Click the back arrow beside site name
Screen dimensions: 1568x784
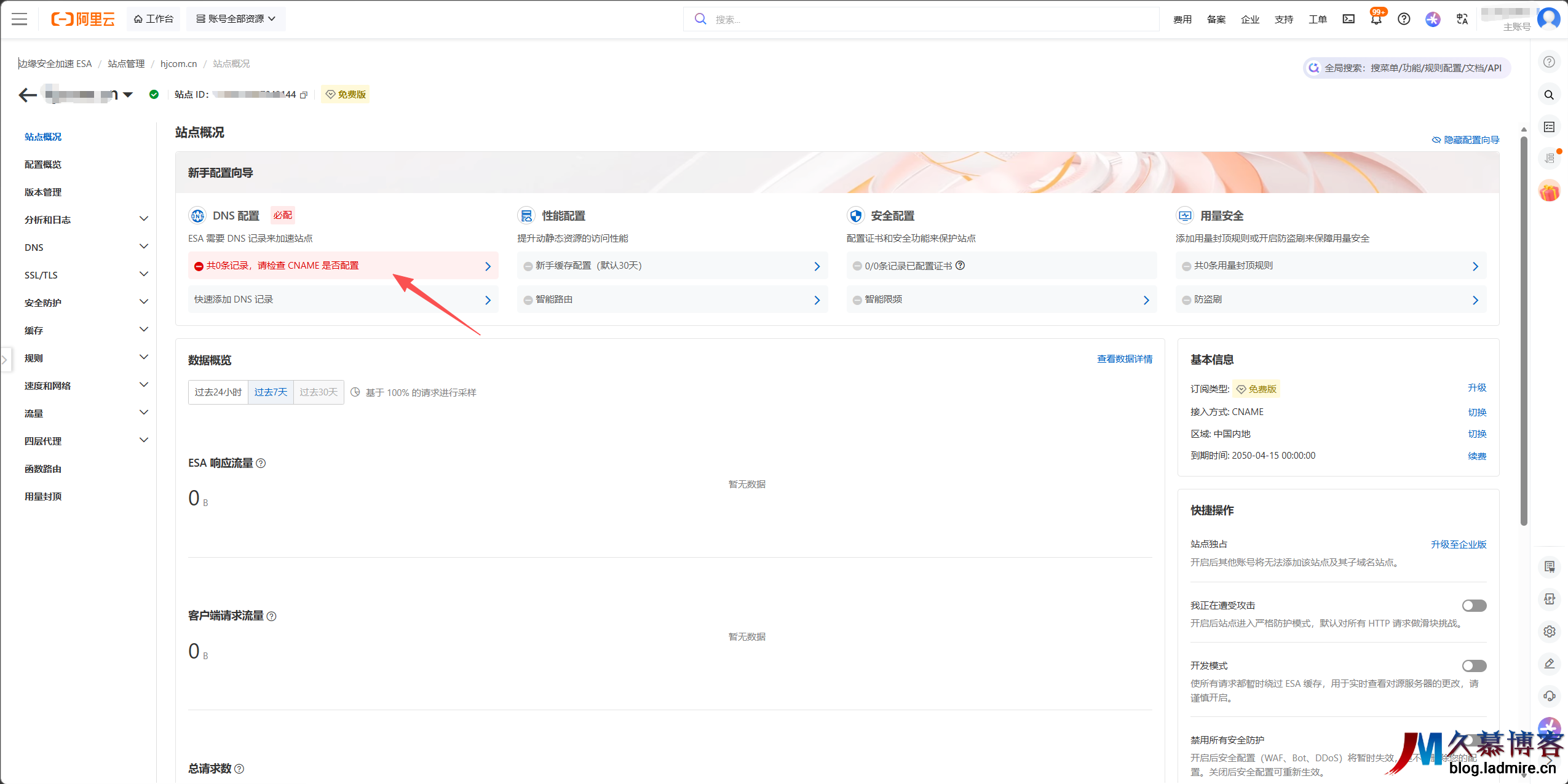27,95
